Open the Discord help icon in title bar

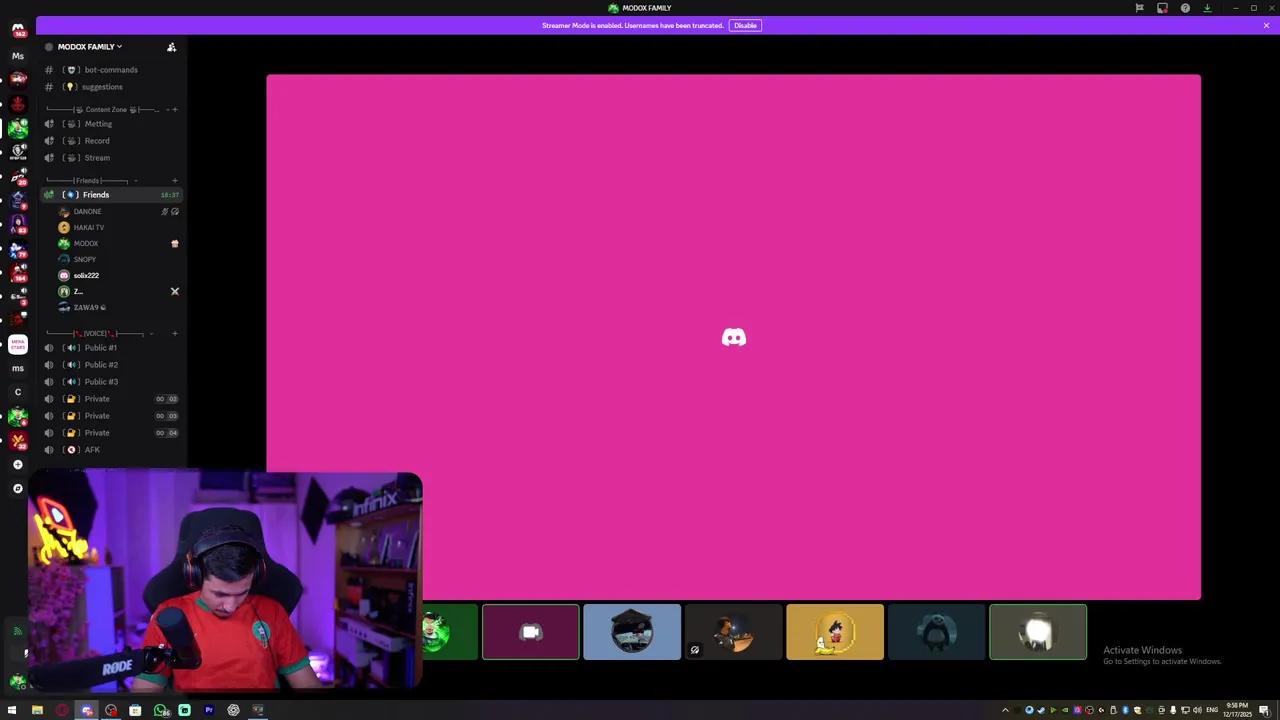(1185, 8)
